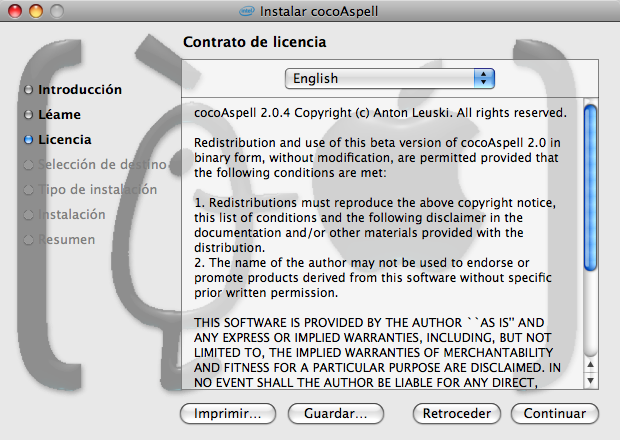
Task: Click the bullet beside Introducción step
Action: [x=28, y=90]
